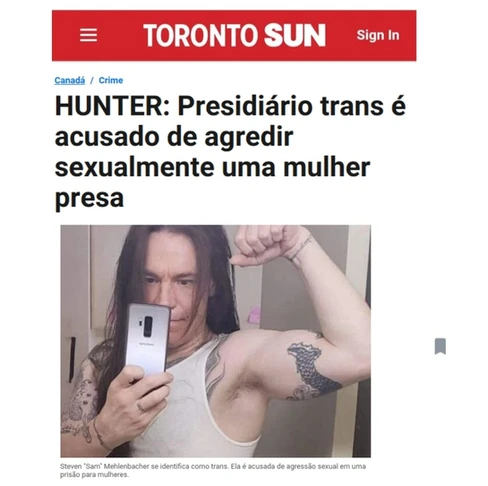Screen dimensions: 488x486
Task: Select the word presa ending the headline
Action: pos(89,198)
